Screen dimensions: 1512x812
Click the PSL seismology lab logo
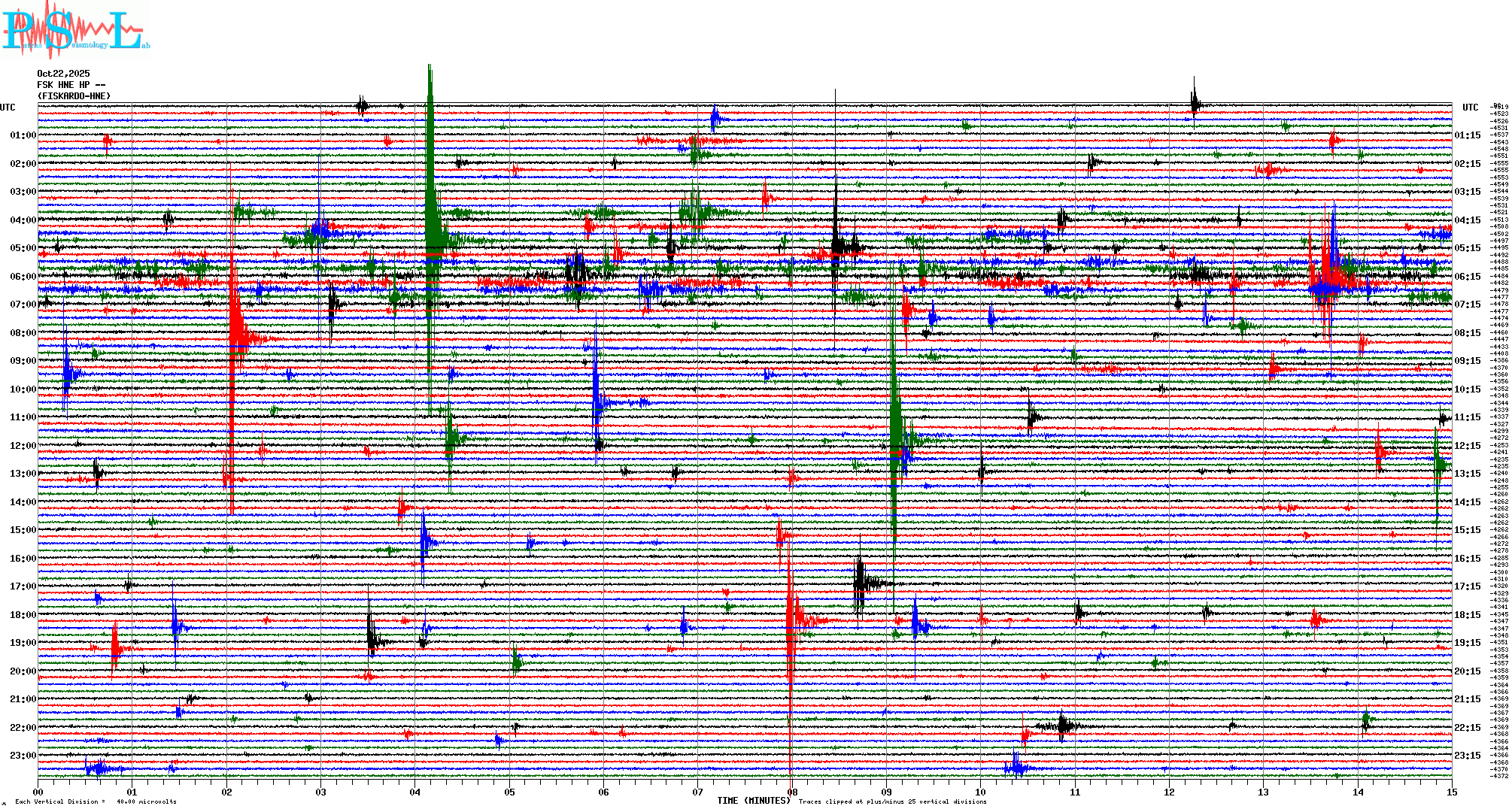tap(75, 30)
